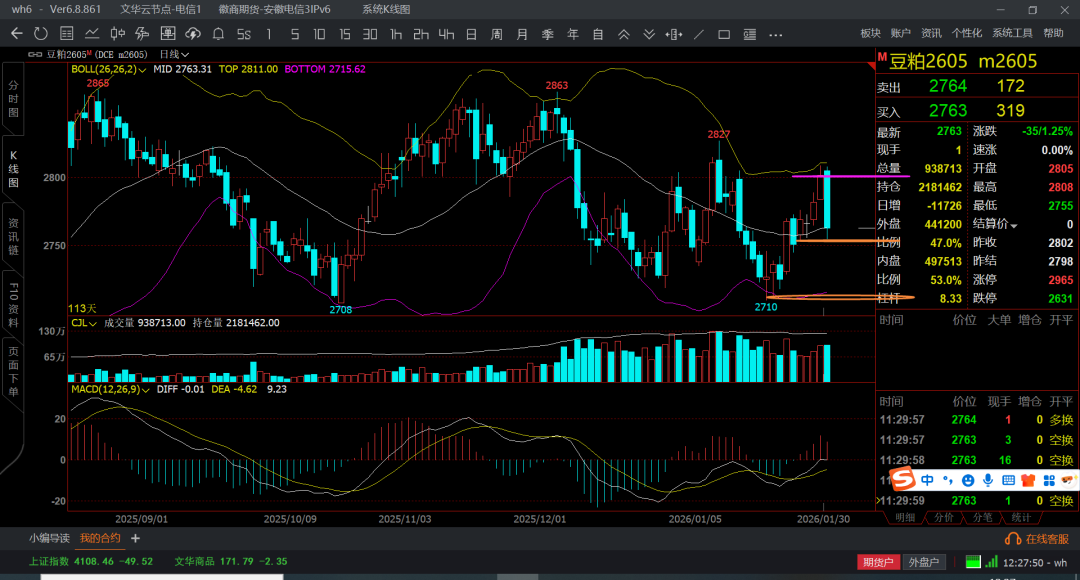Toggle the 1h period chart

396,34
